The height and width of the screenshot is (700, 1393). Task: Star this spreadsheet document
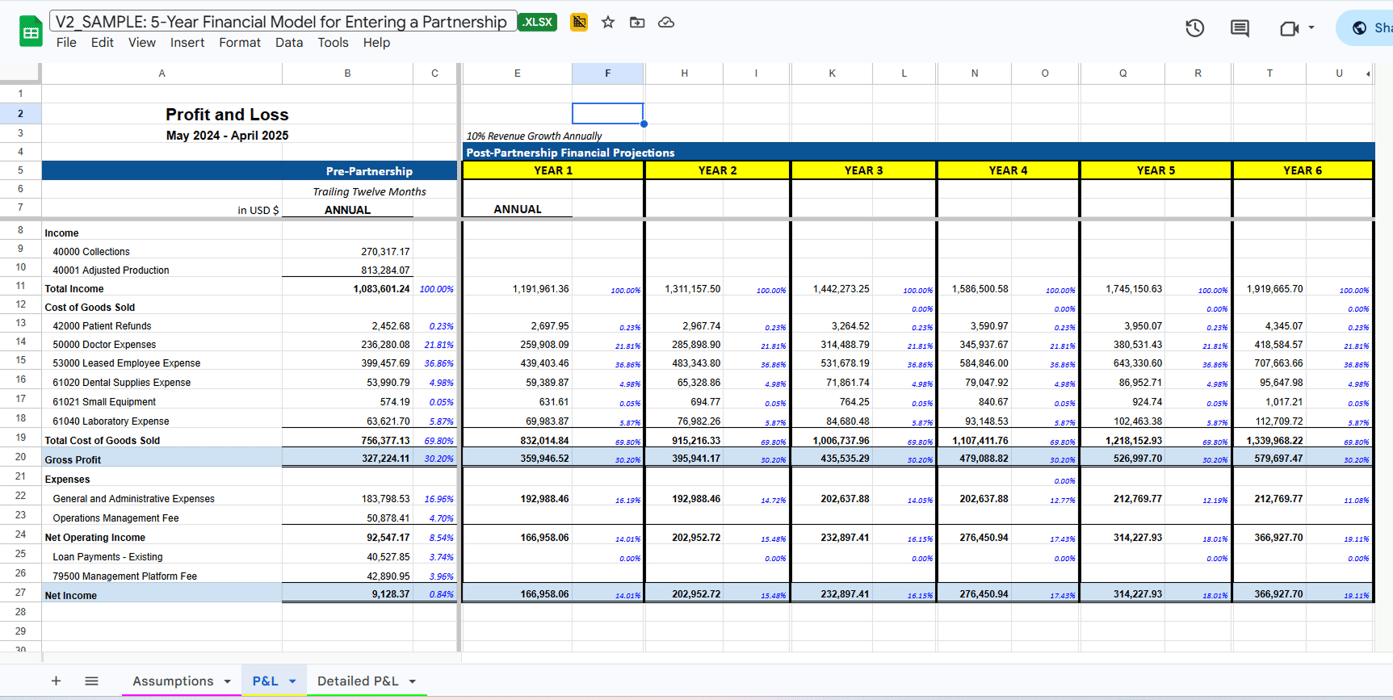pyautogui.click(x=608, y=22)
